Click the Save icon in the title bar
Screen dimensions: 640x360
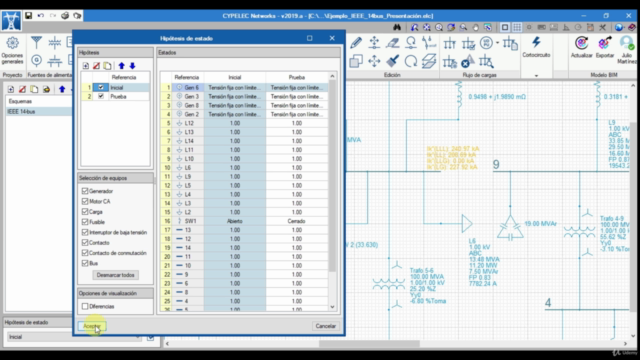click(x=29, y=16)
